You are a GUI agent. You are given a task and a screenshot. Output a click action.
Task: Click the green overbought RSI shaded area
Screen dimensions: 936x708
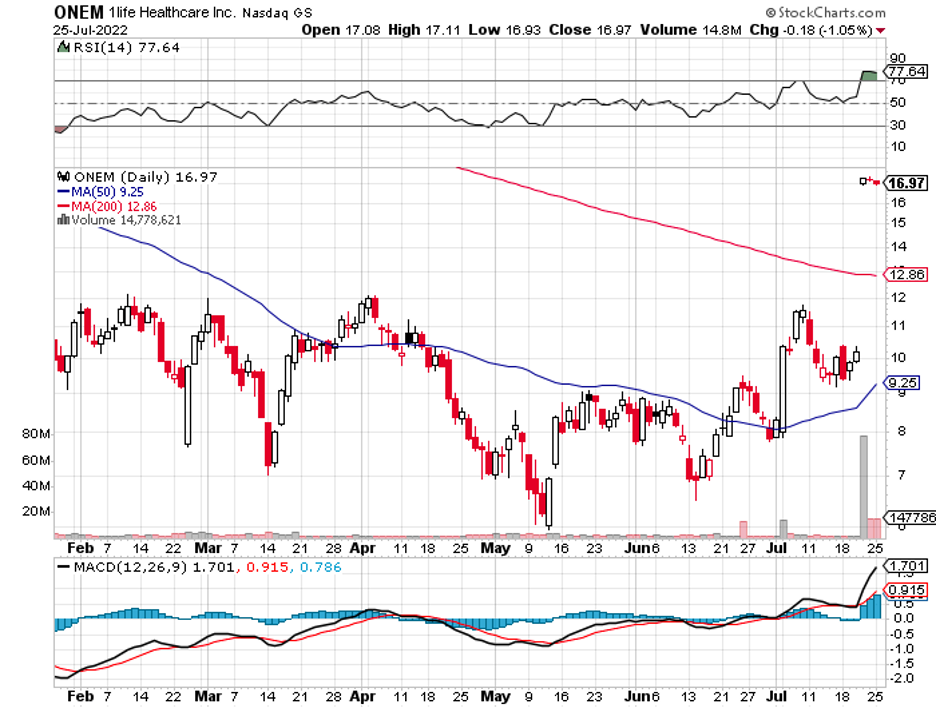pos(869,75)
